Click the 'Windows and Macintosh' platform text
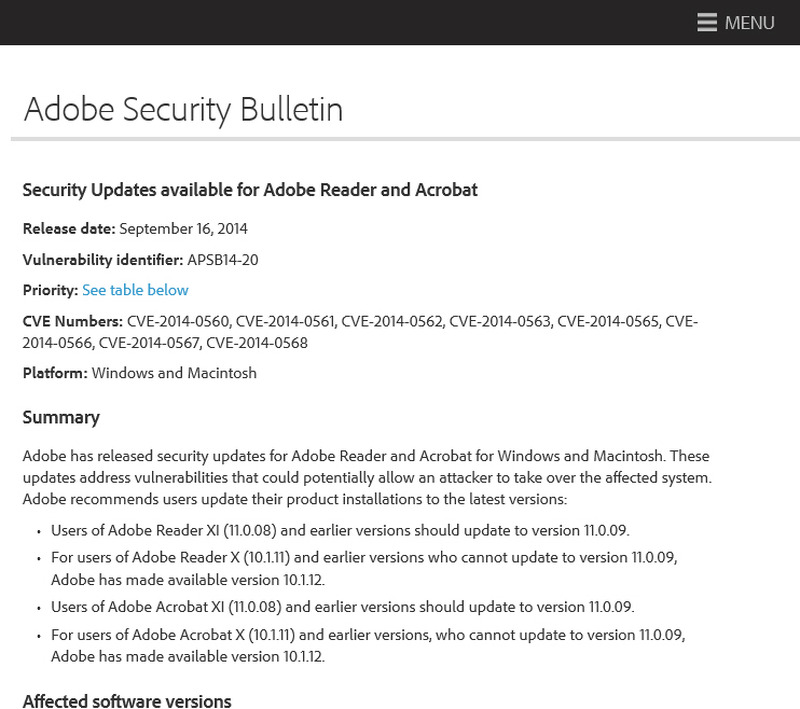This screenshot has height=709, width=800. [x=174, y=373]
